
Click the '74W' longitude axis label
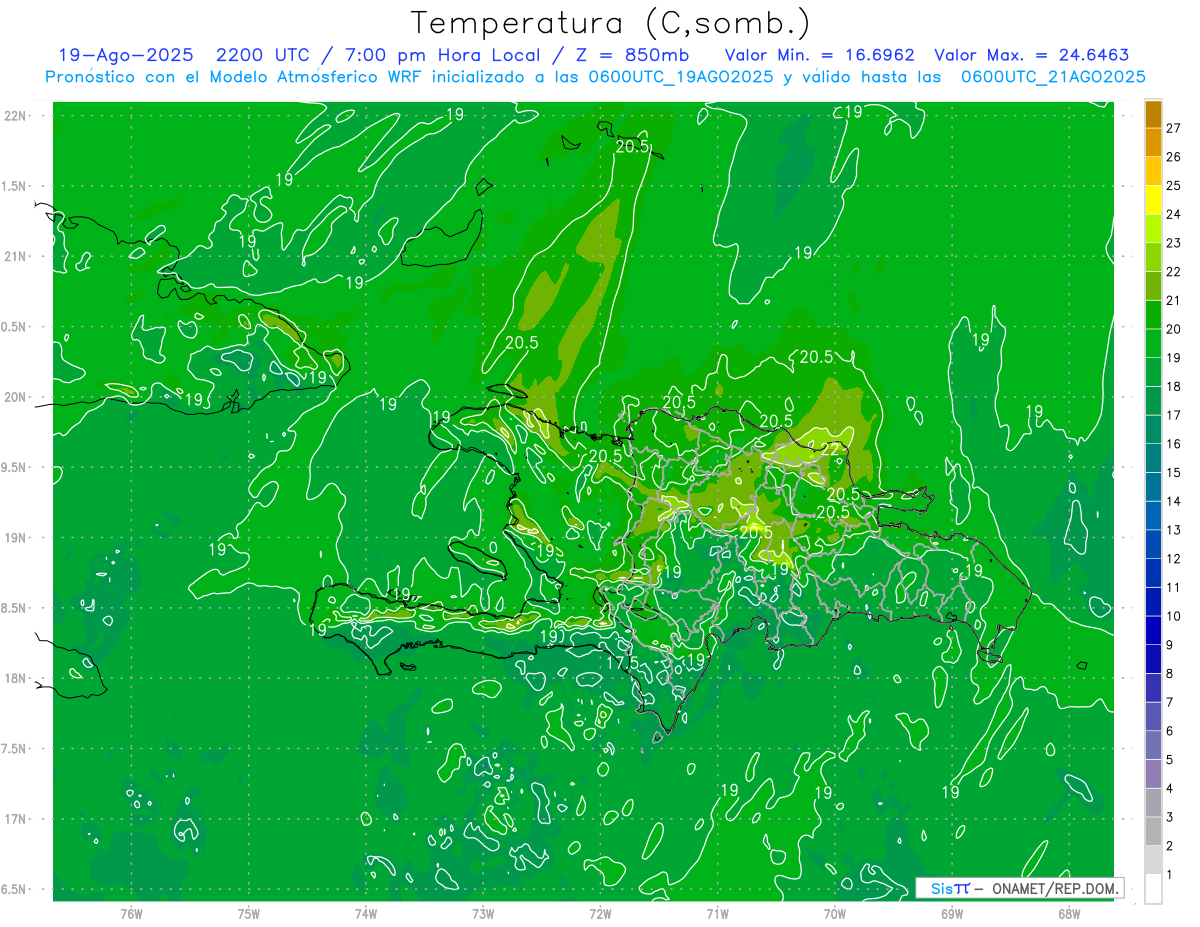pos(366,914)
